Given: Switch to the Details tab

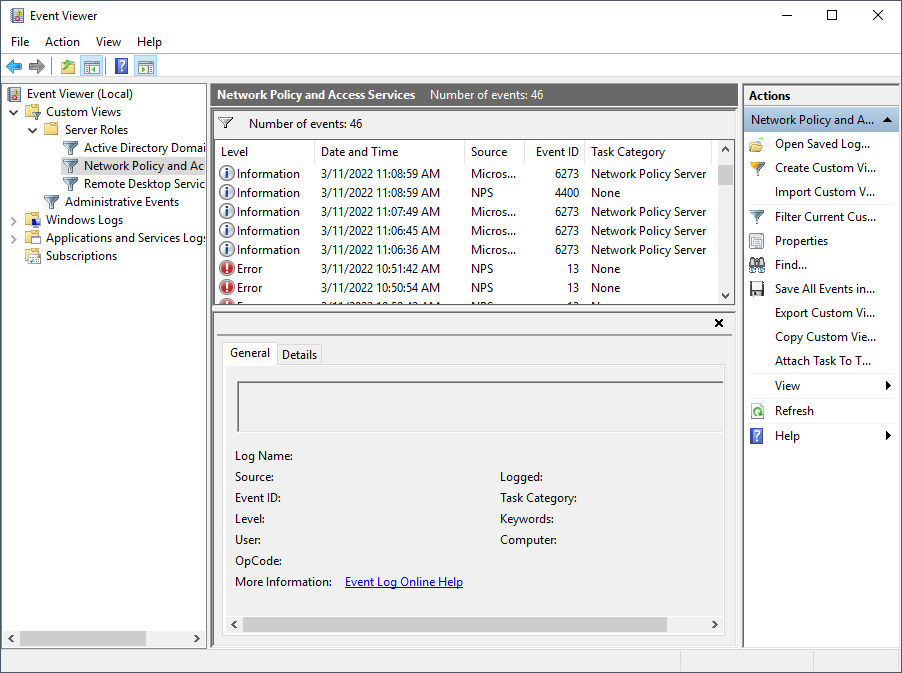Looking at the screenshot, I should 299,353.
